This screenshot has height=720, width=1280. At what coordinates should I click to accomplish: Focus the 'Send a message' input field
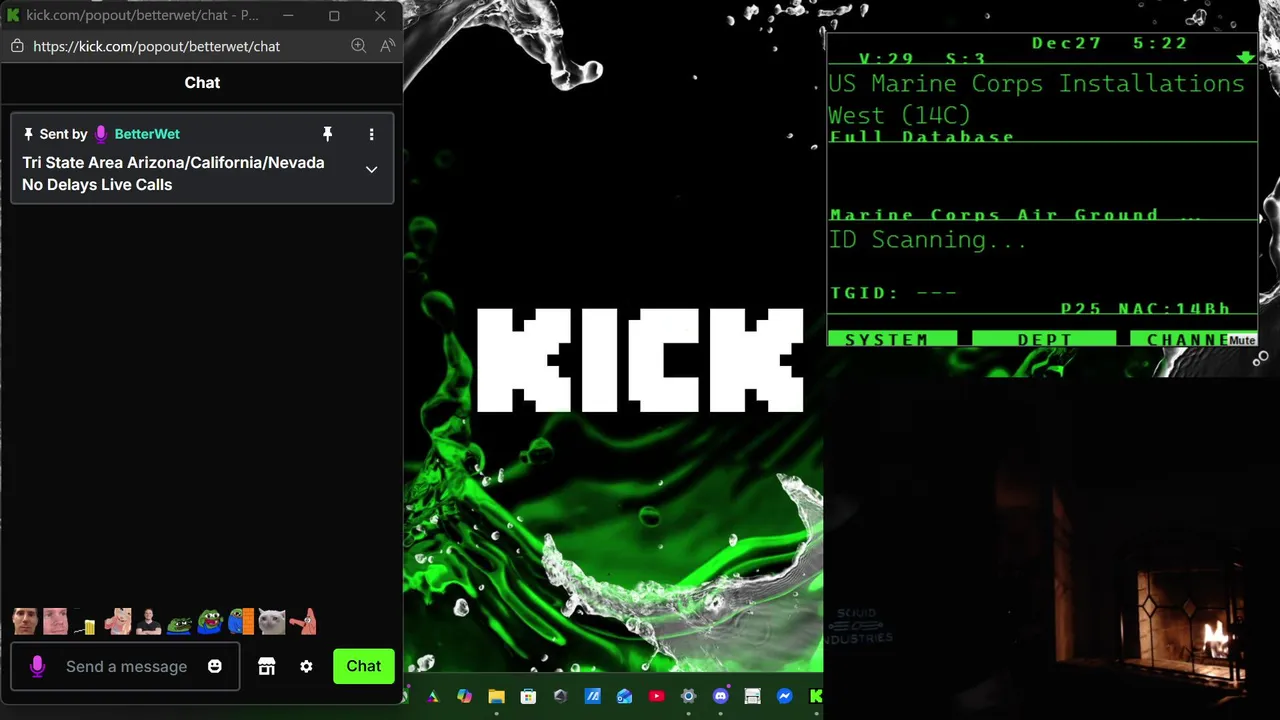[x=126, y=666]
